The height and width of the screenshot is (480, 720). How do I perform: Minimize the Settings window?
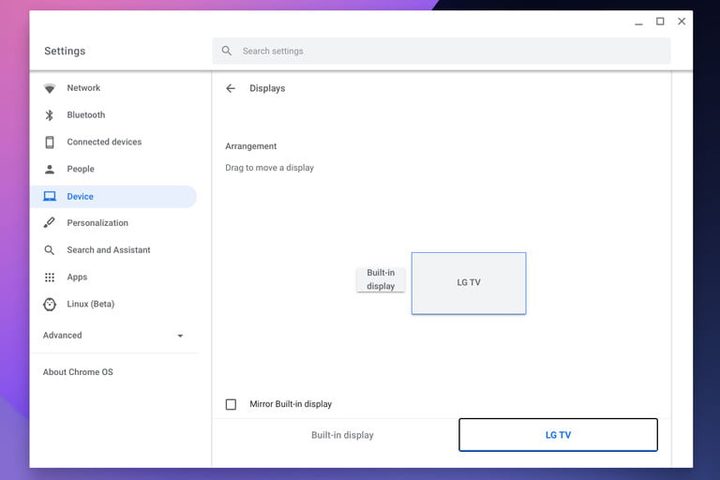click(639, 22)
